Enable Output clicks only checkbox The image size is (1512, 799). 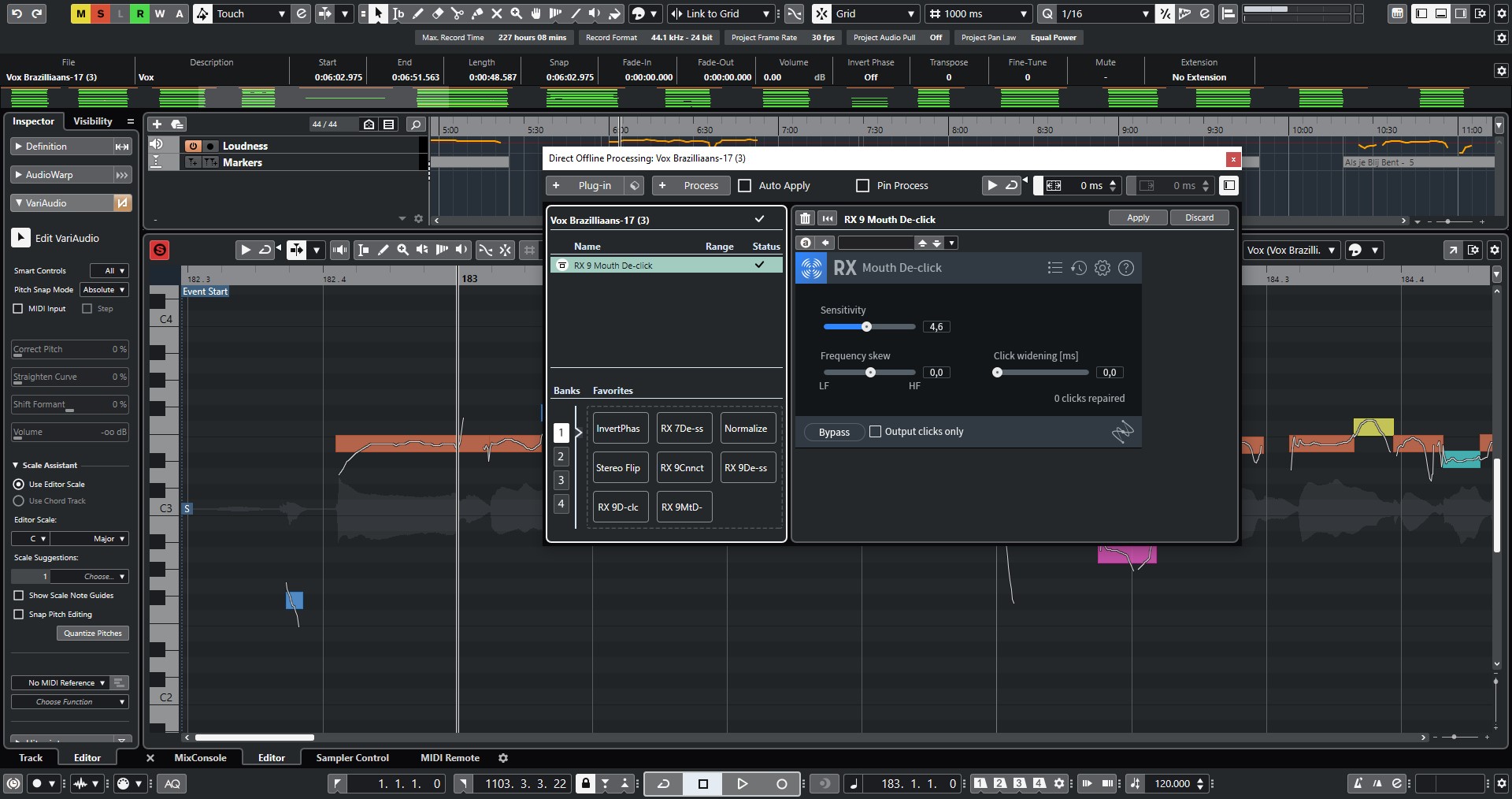click(875, 432)
